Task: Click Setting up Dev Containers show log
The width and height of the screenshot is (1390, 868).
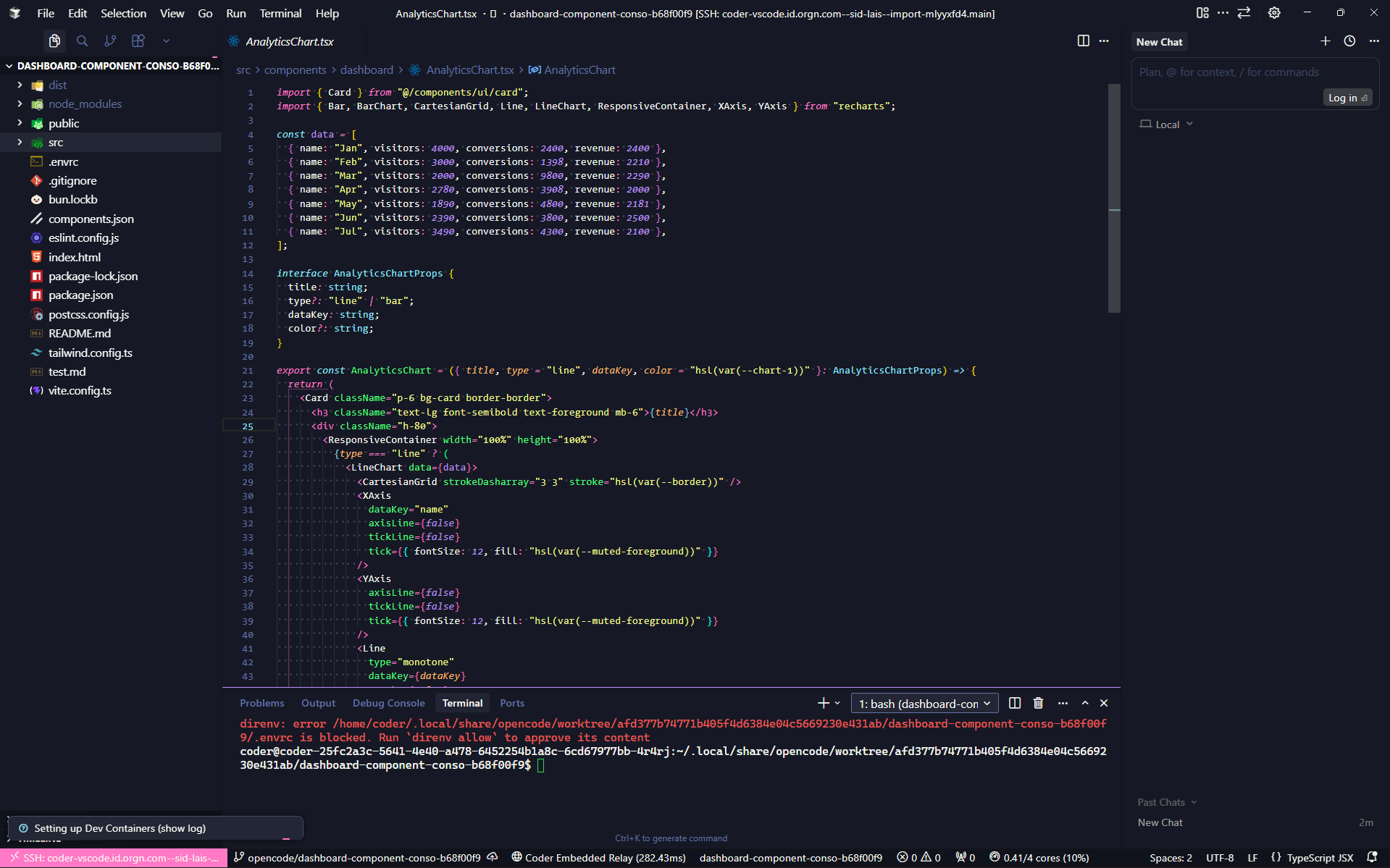Action: [x=120, y=828]
